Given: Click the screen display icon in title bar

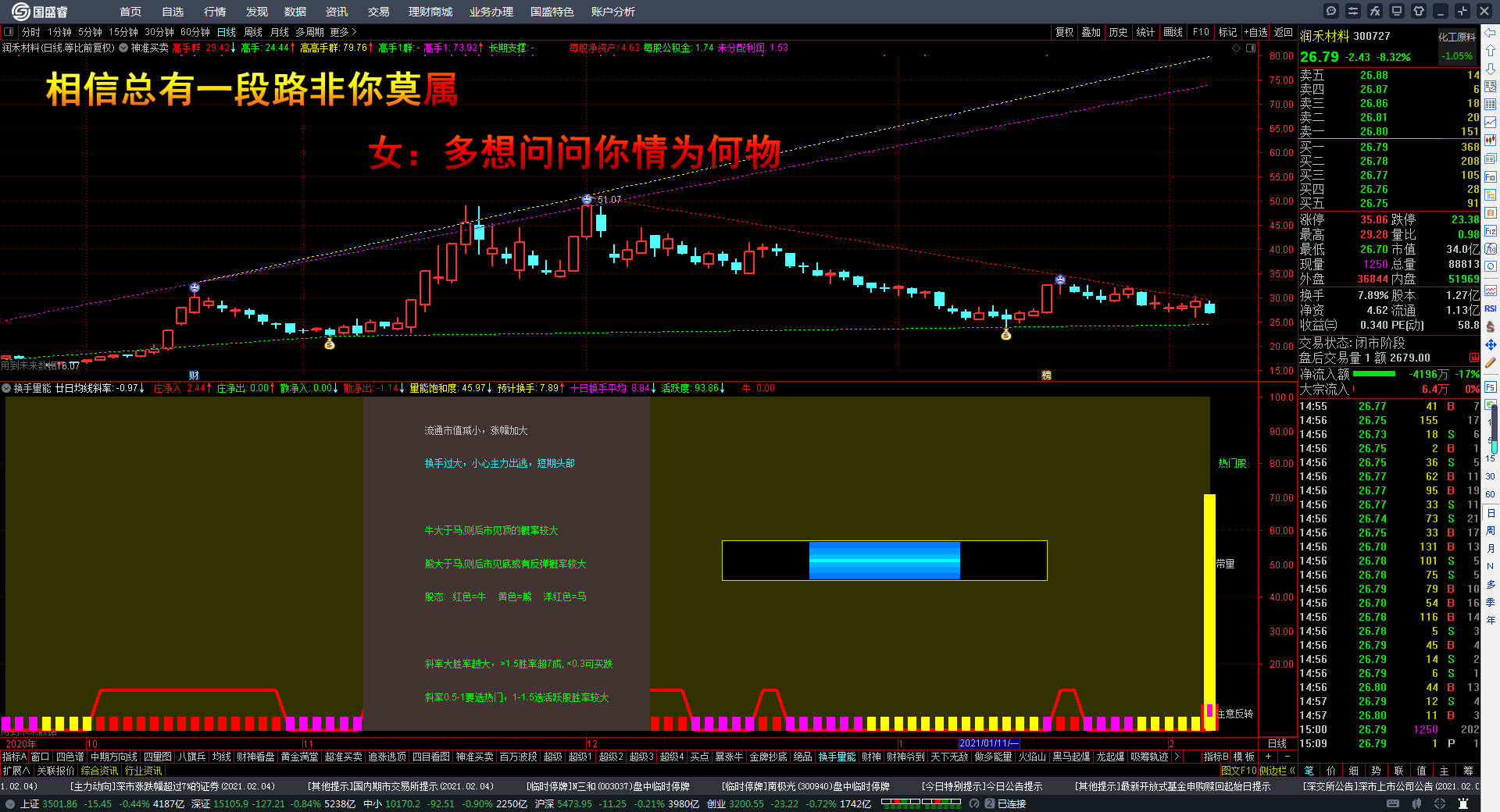Looking at the screenshot, I should tap(1397, 11).
